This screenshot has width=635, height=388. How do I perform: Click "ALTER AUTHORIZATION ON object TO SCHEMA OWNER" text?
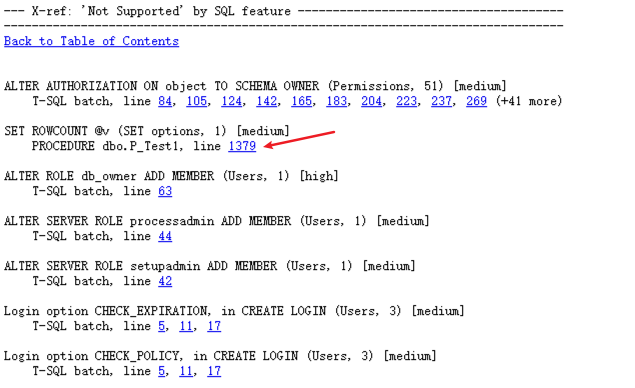pos(162,86)
